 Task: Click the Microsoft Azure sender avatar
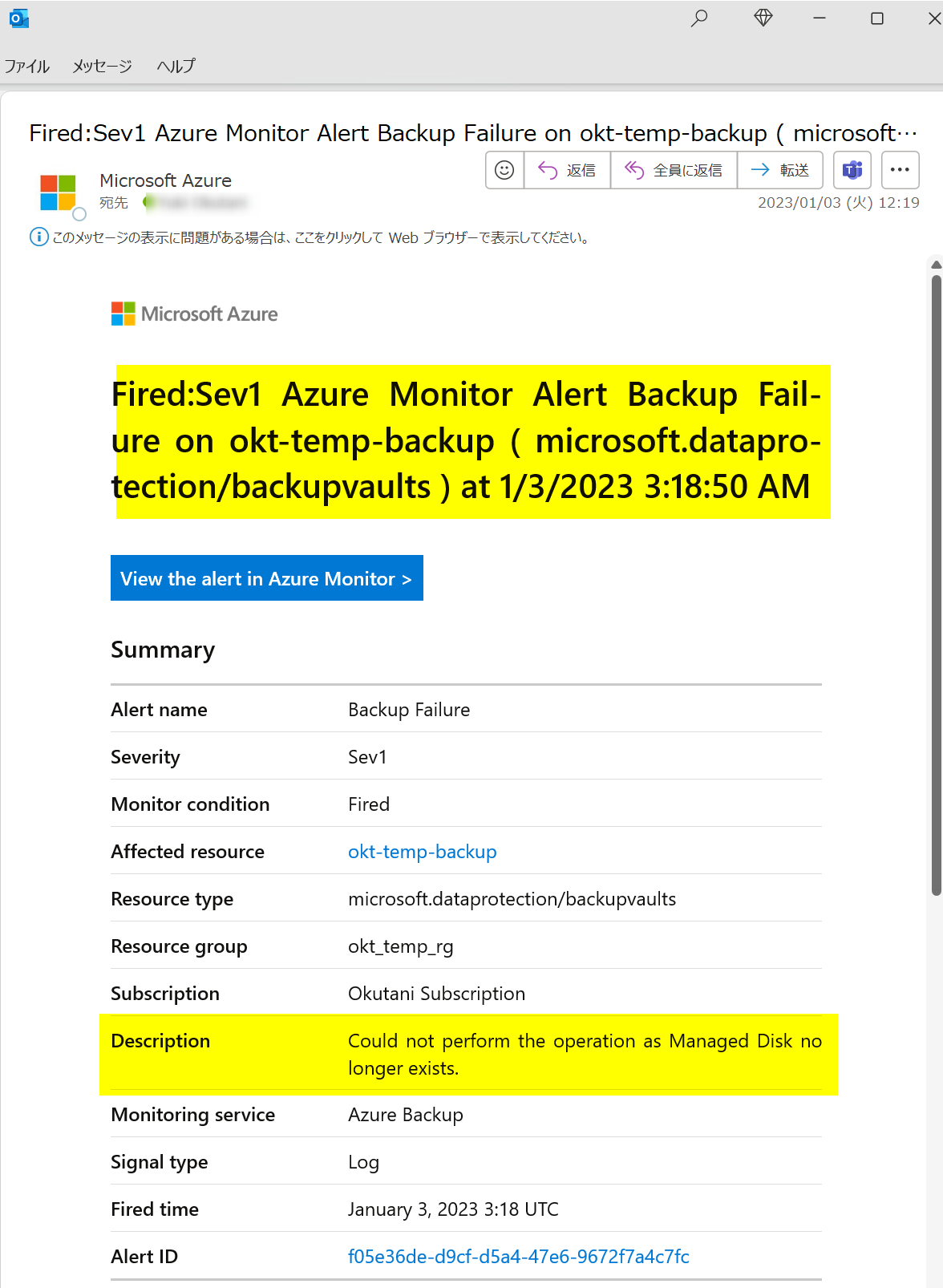coord(58,193)
